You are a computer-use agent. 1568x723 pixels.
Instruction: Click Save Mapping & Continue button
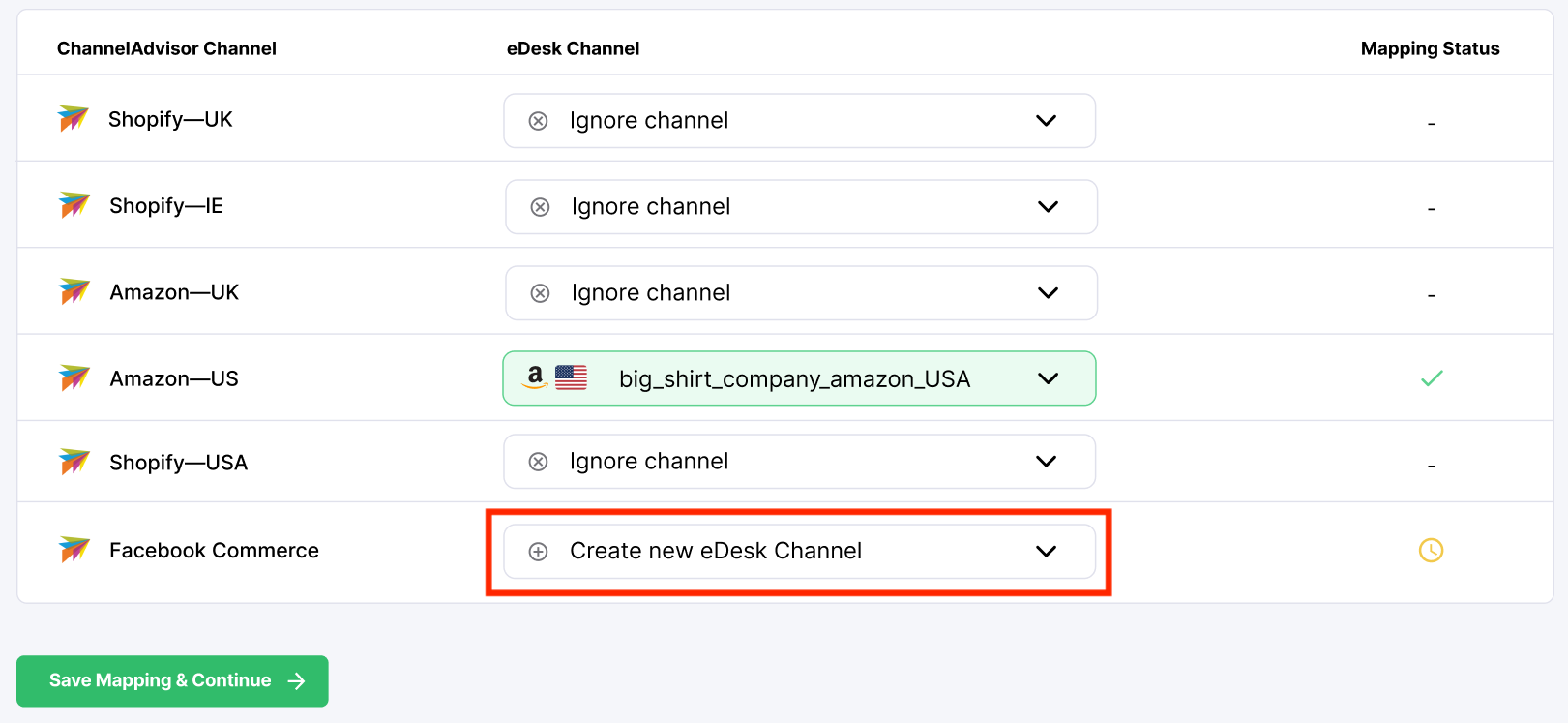(x=172, y=681)
